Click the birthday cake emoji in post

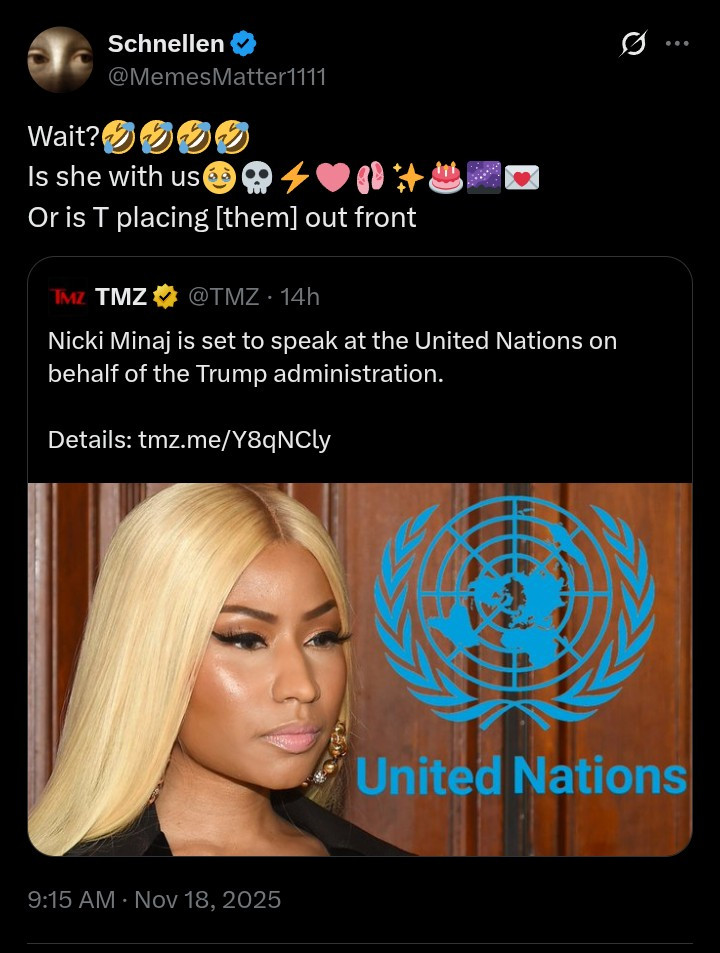447,177
